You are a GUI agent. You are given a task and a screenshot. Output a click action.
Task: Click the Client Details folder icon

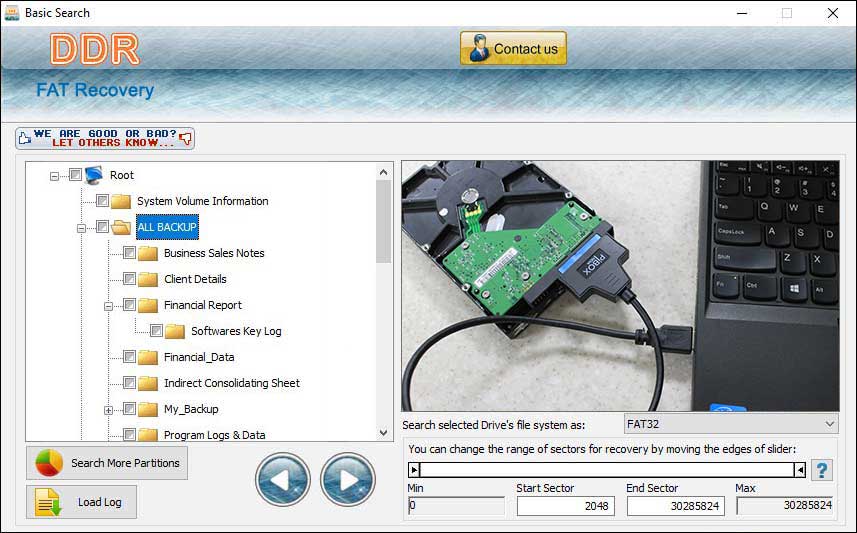pyautogui.click(x=148, y=279)
